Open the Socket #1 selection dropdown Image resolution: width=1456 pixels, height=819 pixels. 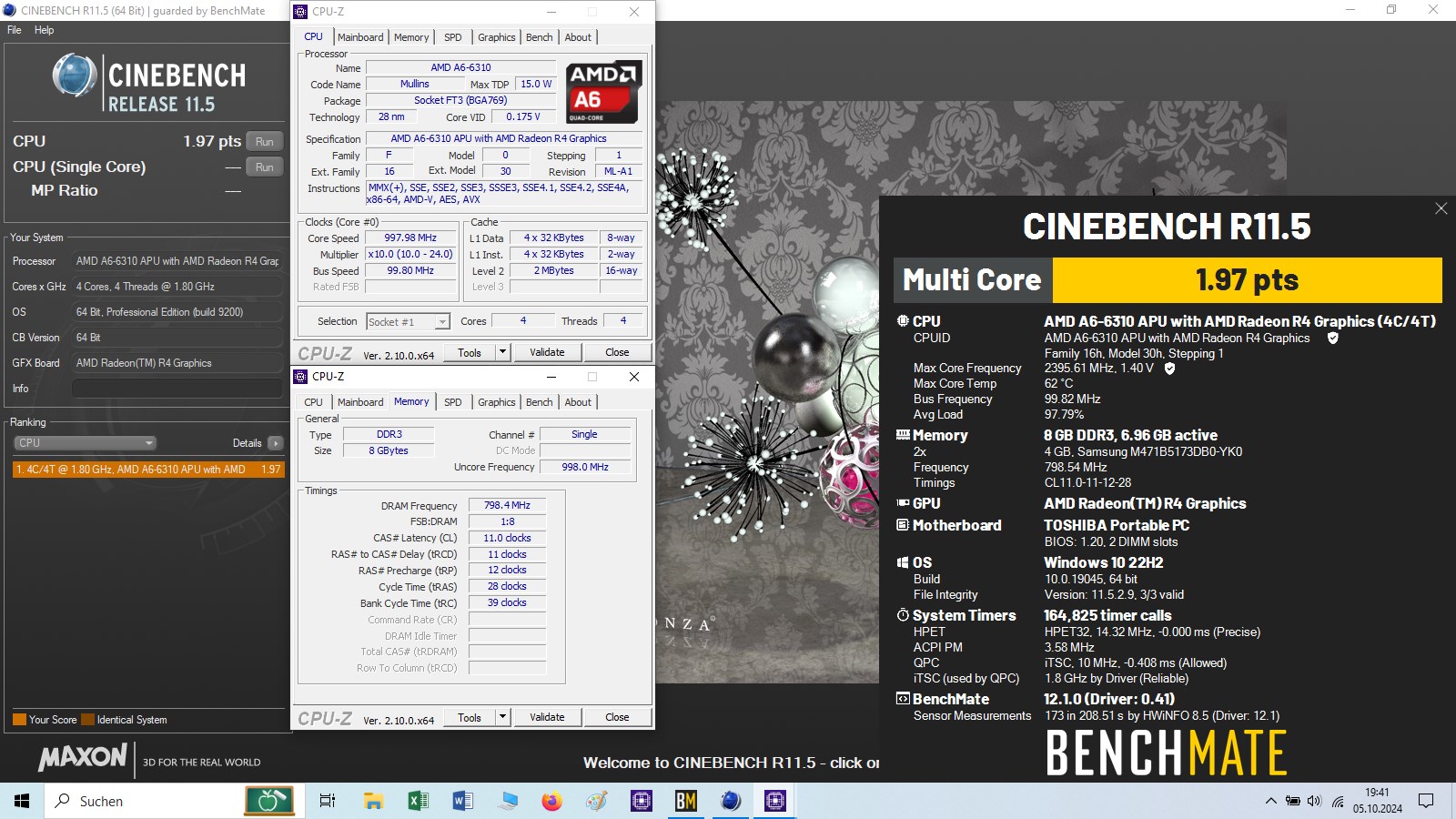(408, 322)
